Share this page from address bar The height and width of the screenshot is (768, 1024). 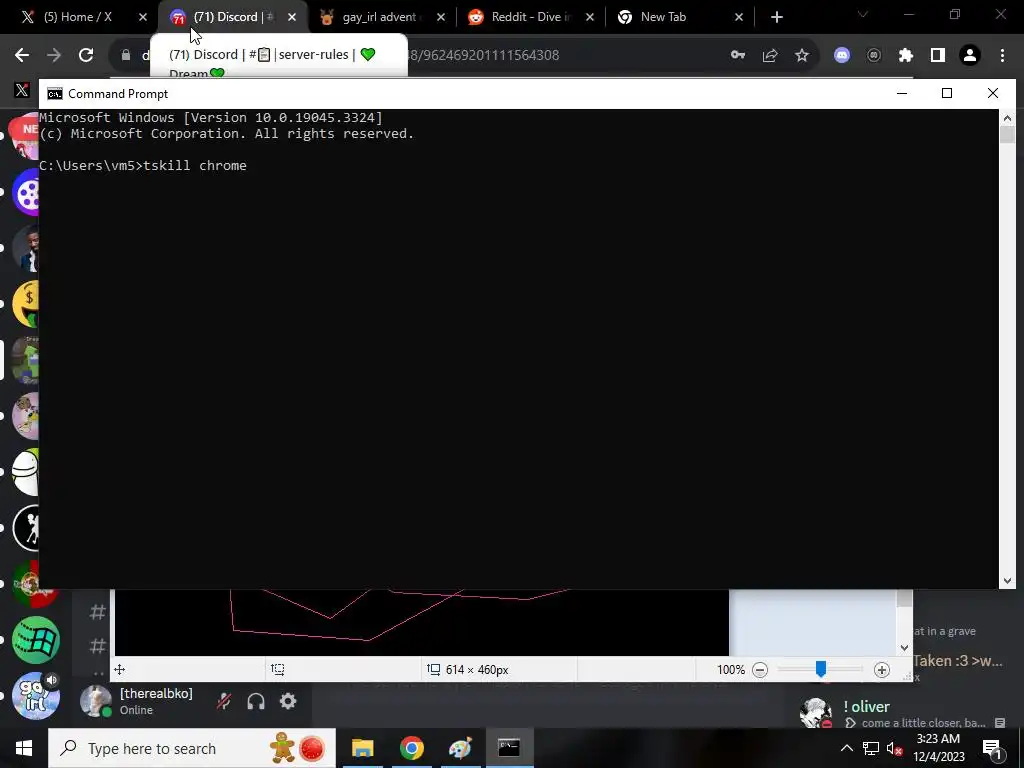coord(770,55)
